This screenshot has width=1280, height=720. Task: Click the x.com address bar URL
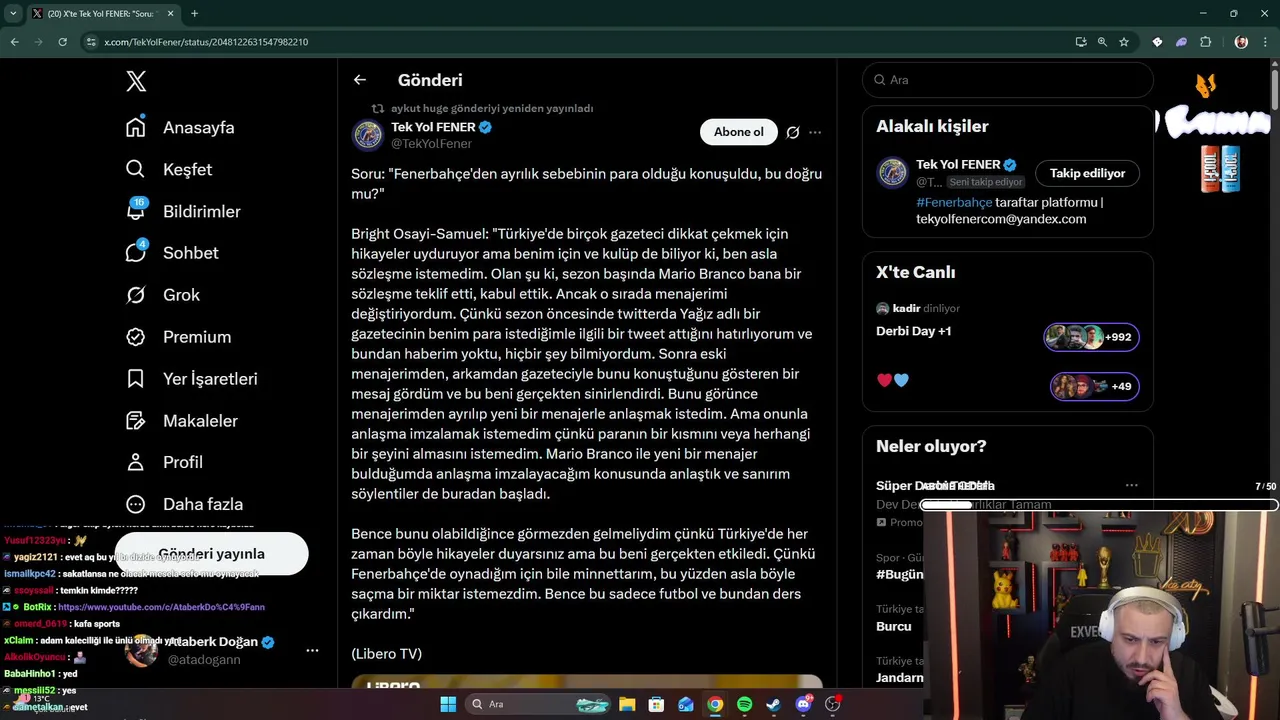[x=206, y=42]
